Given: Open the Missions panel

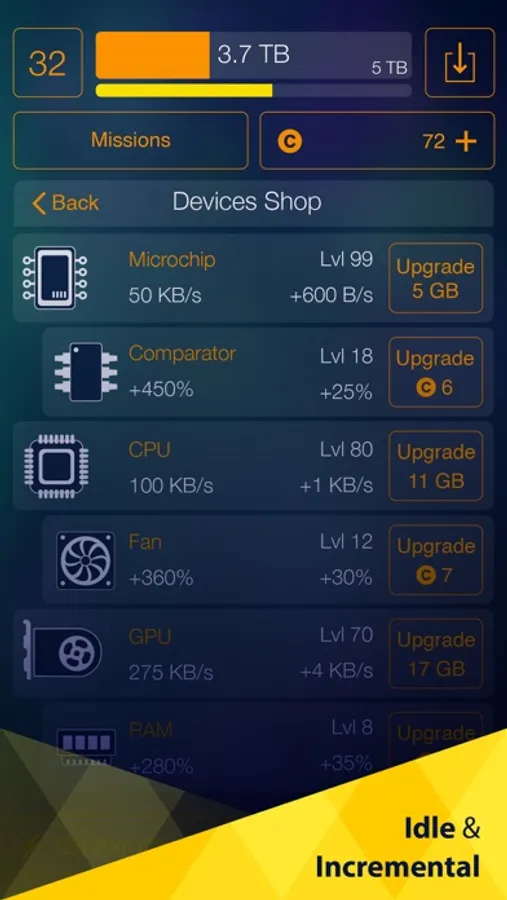Looking at the screenshot, I should tap(131, 140).
